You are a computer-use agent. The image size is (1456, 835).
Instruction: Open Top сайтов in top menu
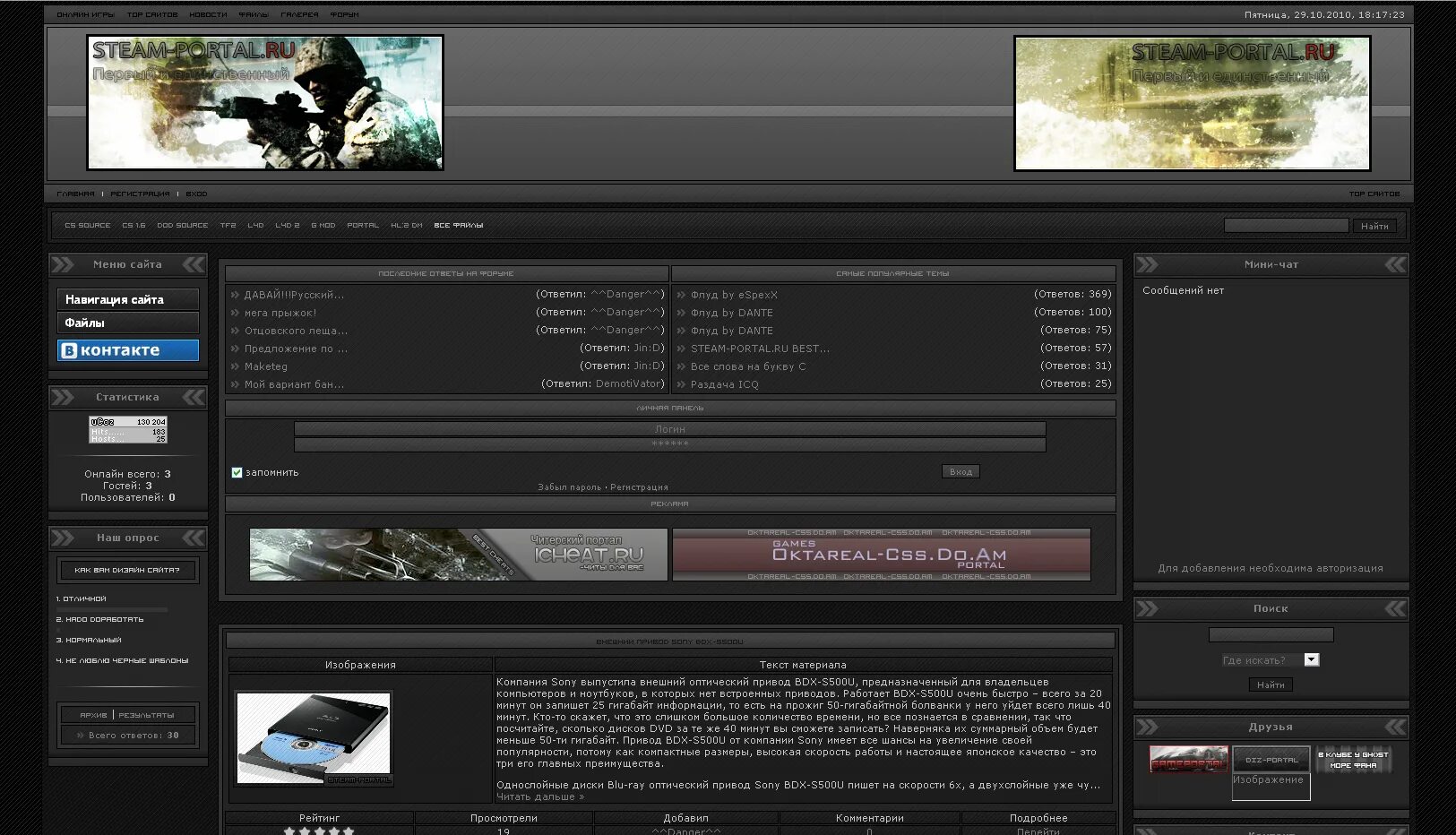(x=152, y=14)
